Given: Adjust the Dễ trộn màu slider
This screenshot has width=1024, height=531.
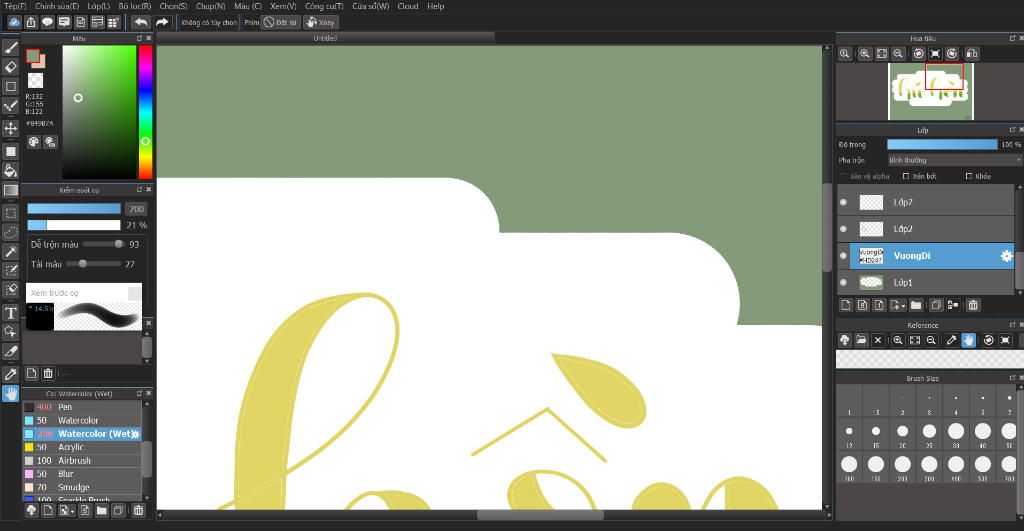Looking at the screenshot, I should click(x=103, y=244).
